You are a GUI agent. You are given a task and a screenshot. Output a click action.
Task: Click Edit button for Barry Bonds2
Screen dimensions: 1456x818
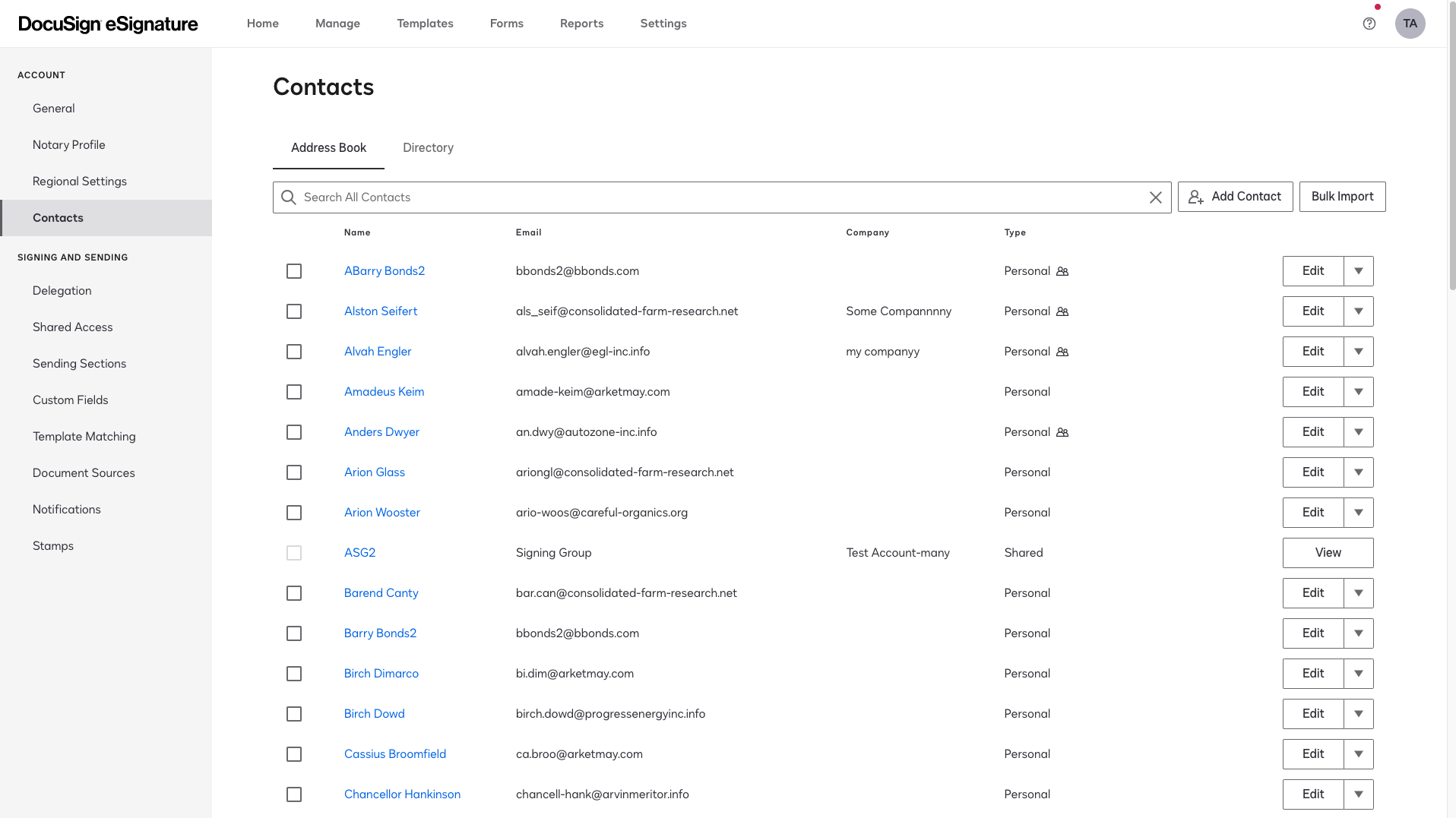point(1313,633)
